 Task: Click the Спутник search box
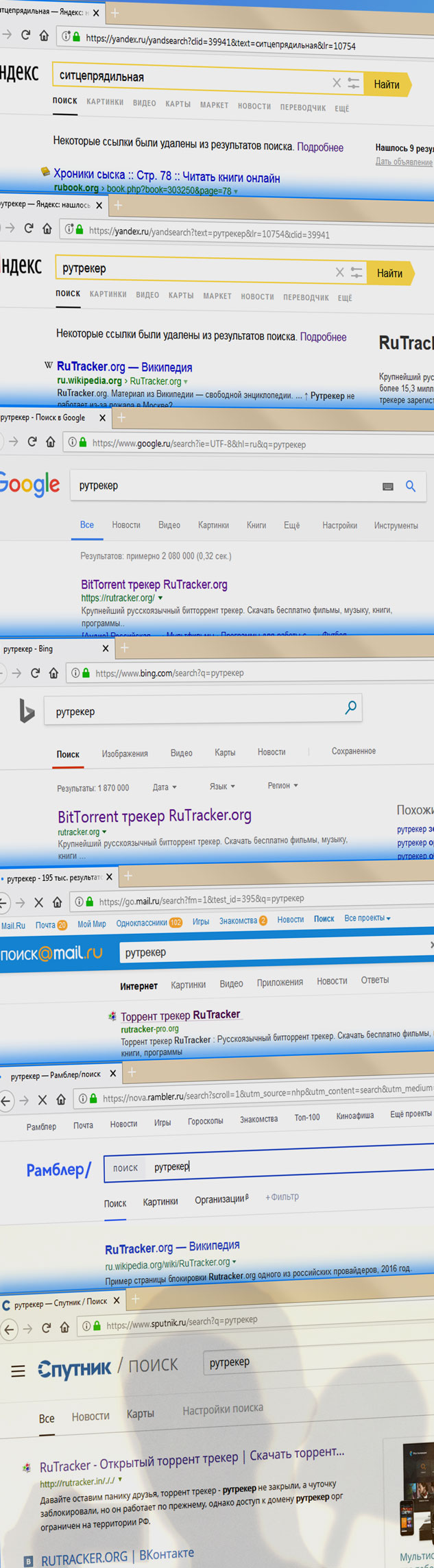pos(319,1360)
